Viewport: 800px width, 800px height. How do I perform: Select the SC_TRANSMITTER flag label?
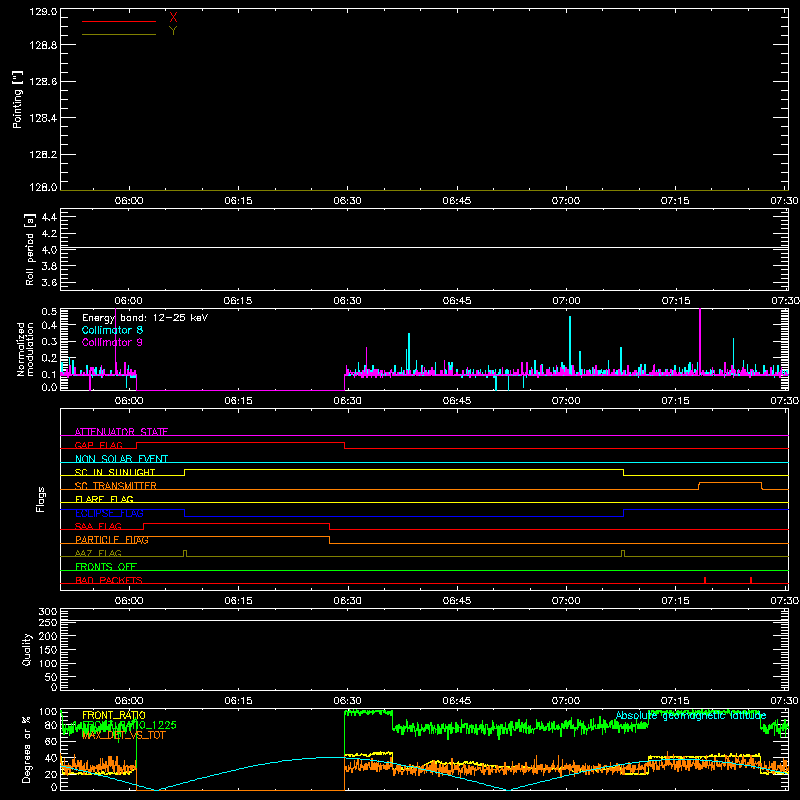point(116,486)
